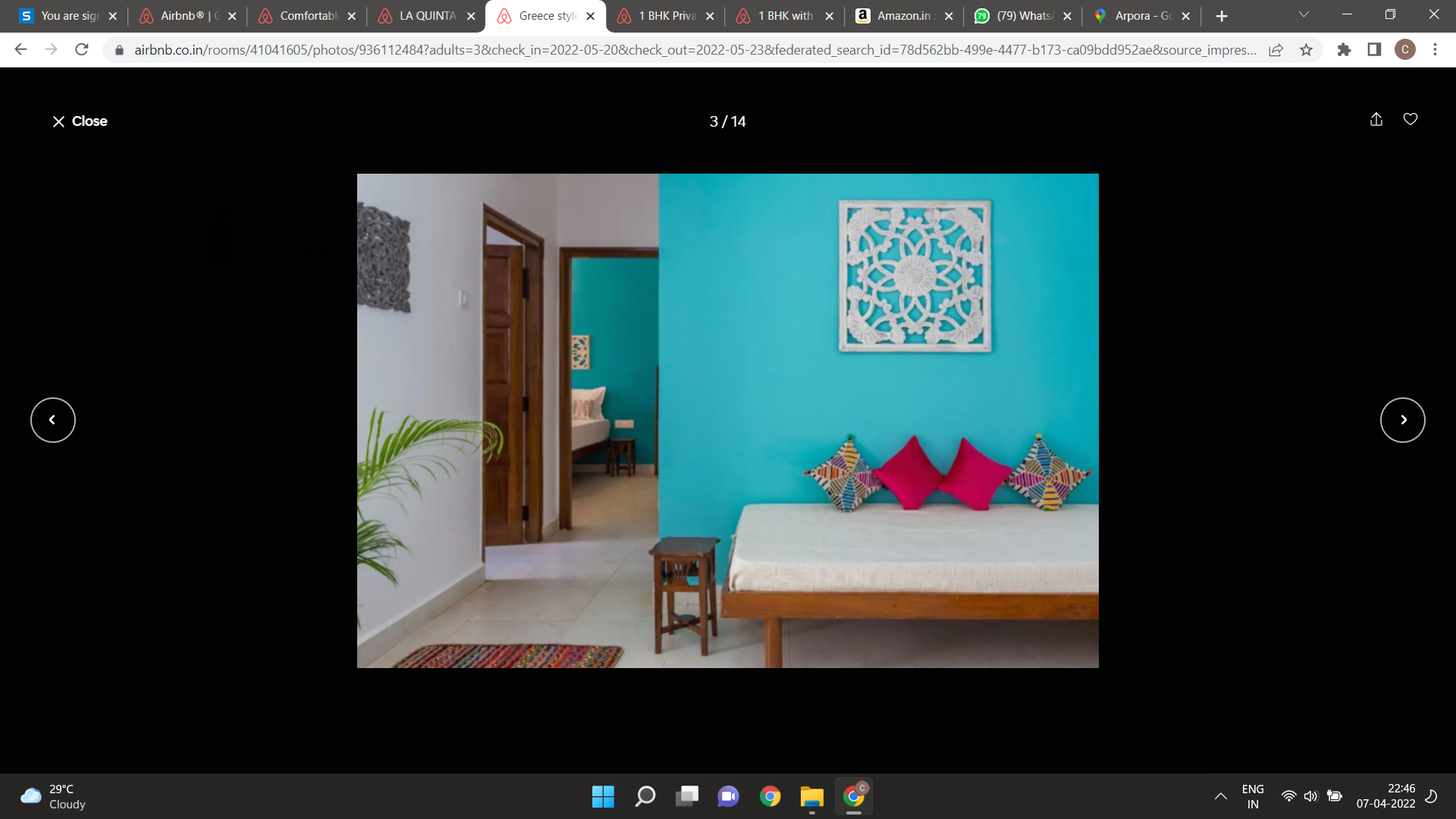Share this photo via share icon
Image resolution: width=1456 pixels, height=819 pixels.
pos(1376,120)
